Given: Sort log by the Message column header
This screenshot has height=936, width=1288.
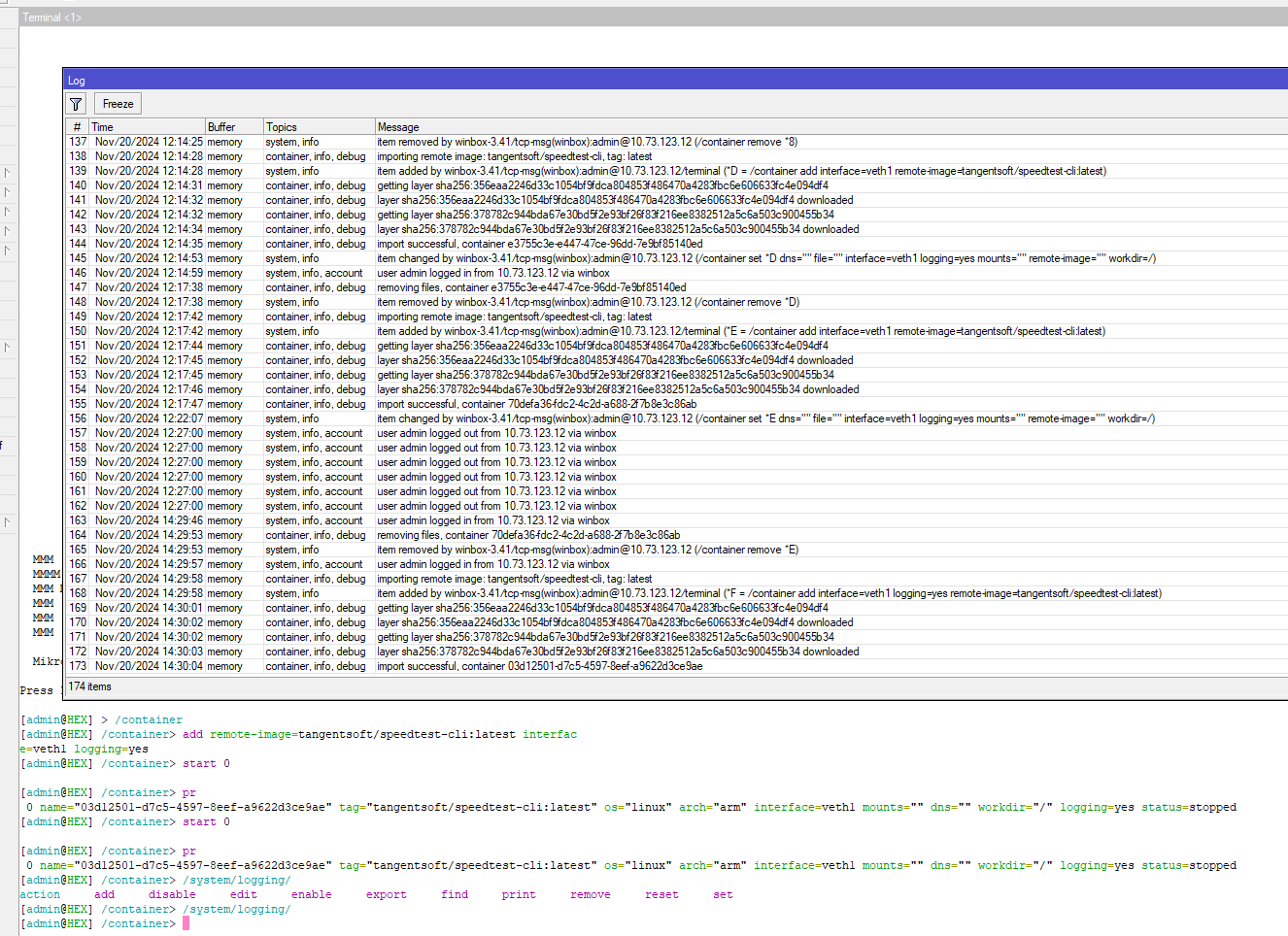Looking at the screenshot, I should pos(831,127).
